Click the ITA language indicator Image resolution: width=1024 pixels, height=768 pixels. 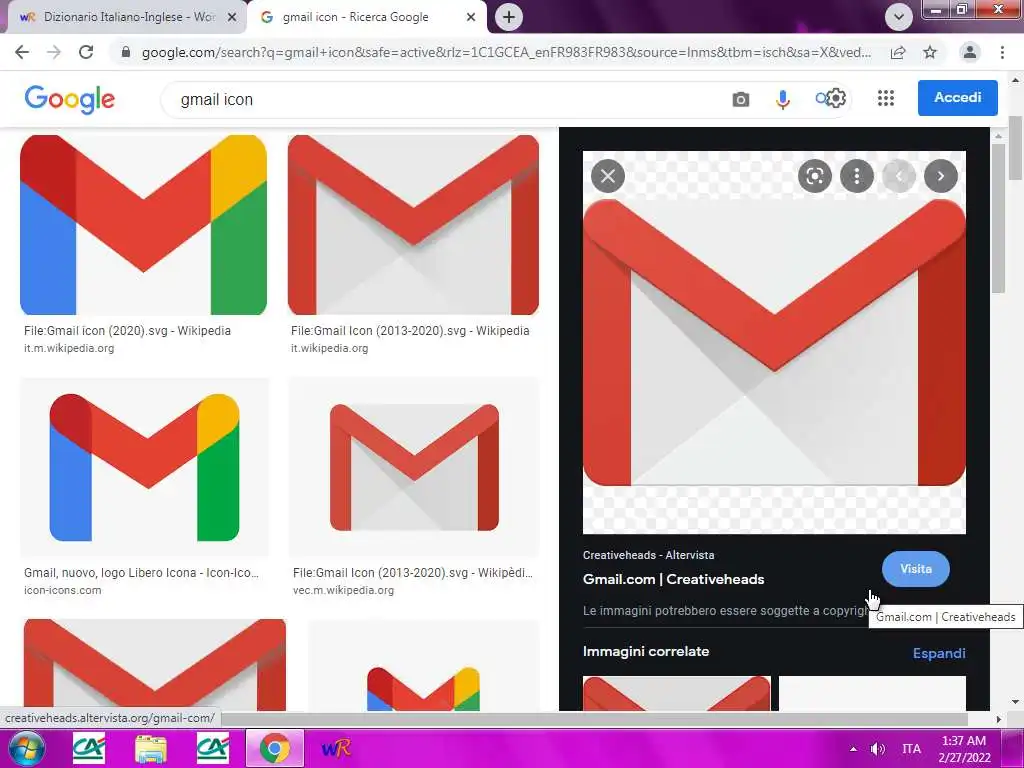tap(911, 749)
